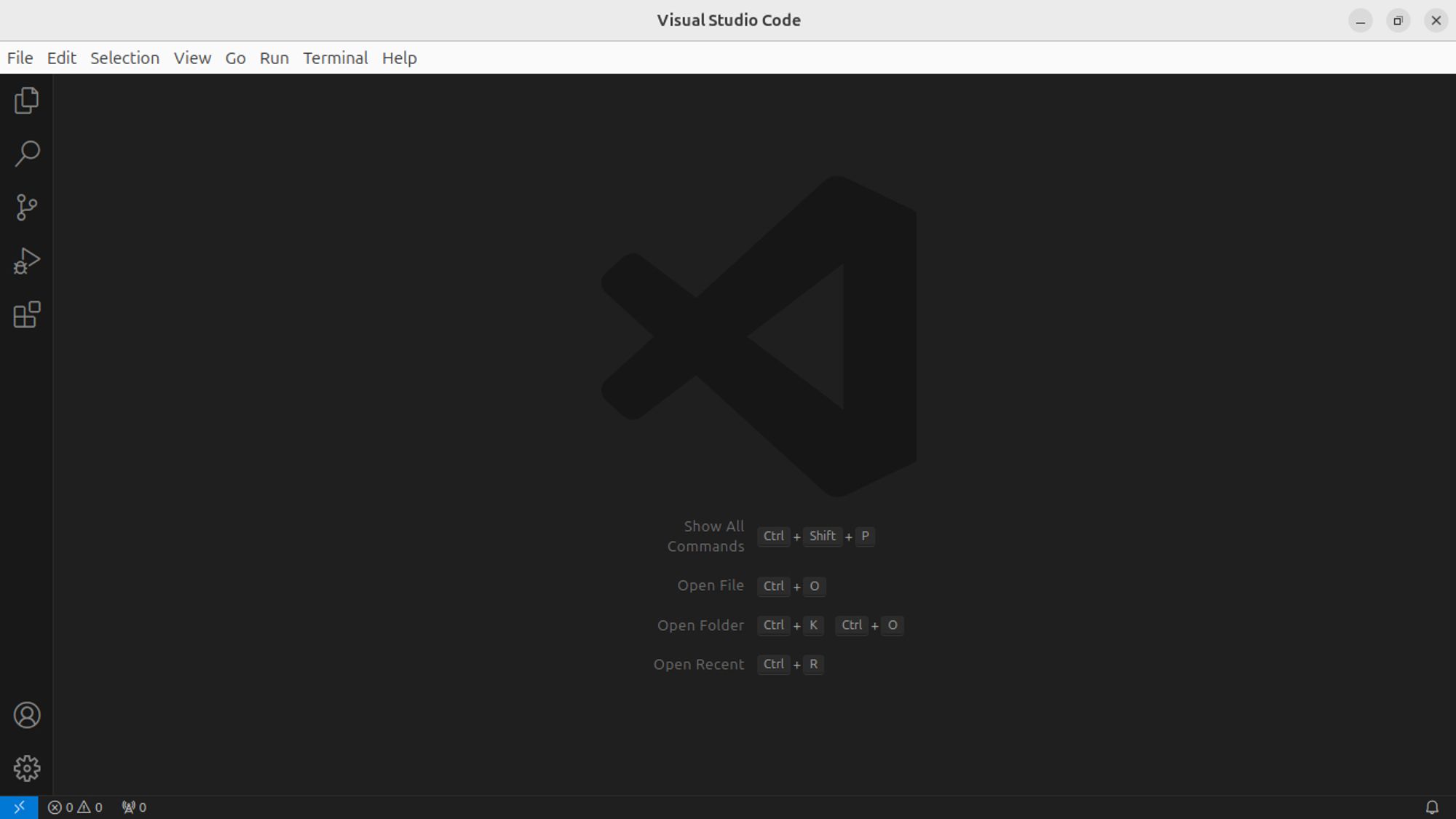The width and height of the screenshot is (1456, 819).
Task: Click the Show All Commands label
Action: [x=705, y=537]
